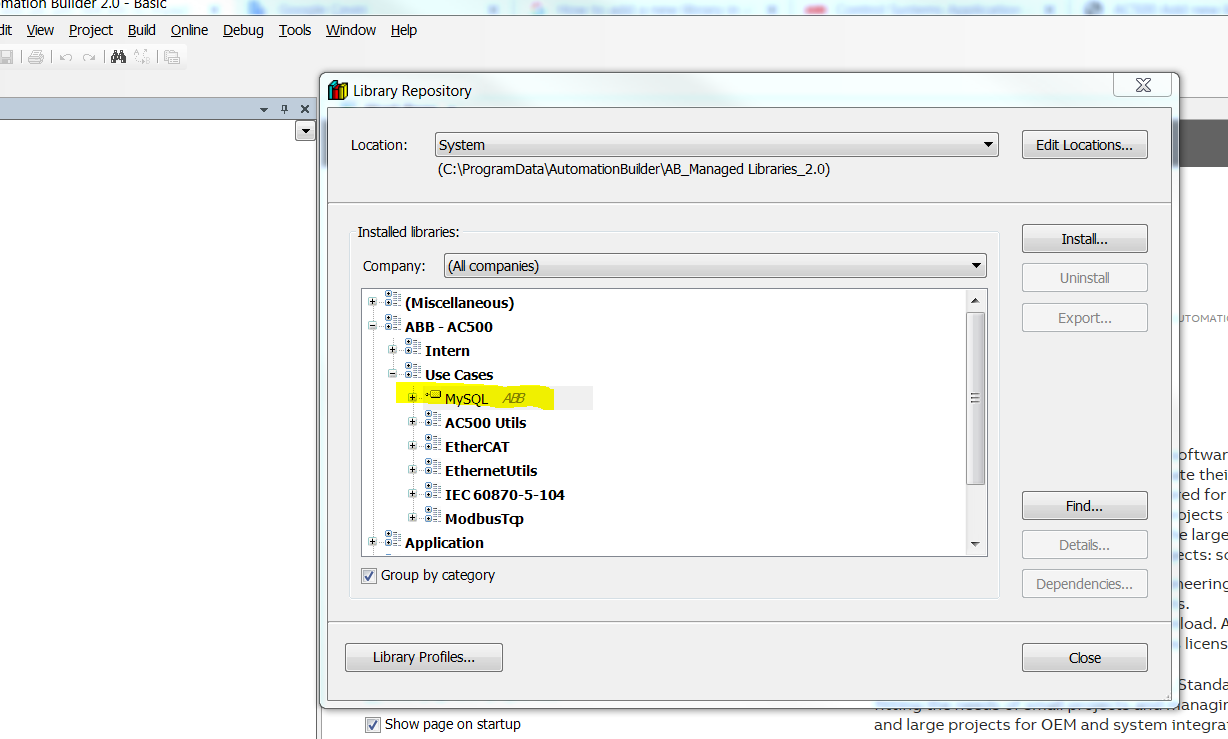Collapse the ABB - AC500 tree node
This screenshot has width=1228, height=739.
372,326
